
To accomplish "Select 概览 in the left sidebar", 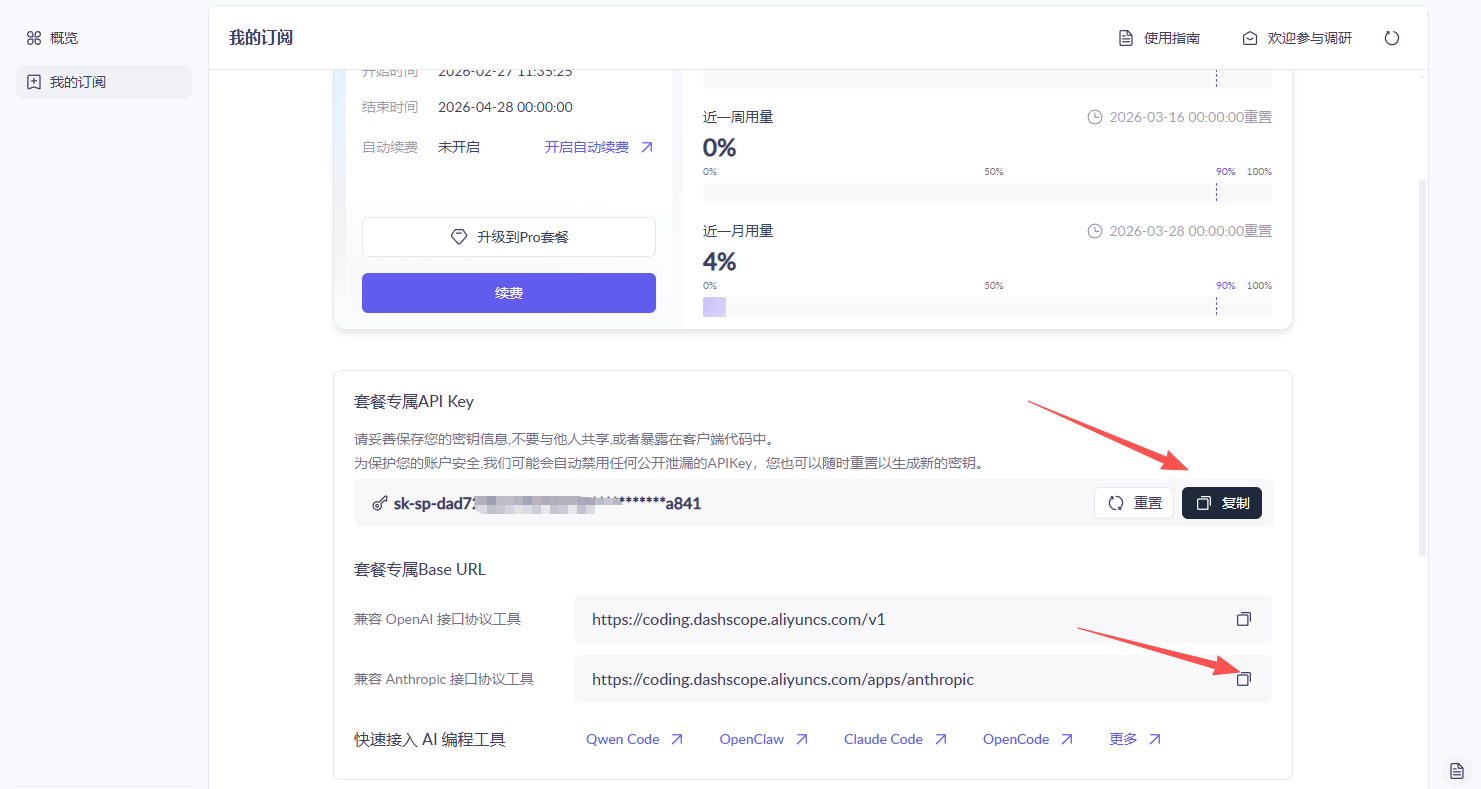I will tap(63, 38).
